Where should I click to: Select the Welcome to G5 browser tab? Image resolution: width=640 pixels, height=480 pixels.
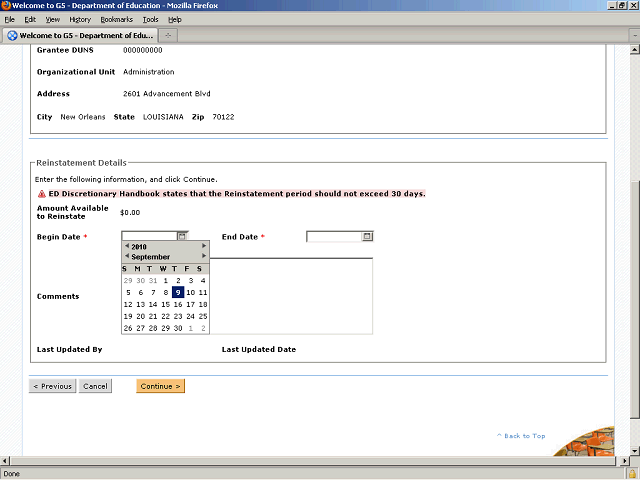pos(80,36)
